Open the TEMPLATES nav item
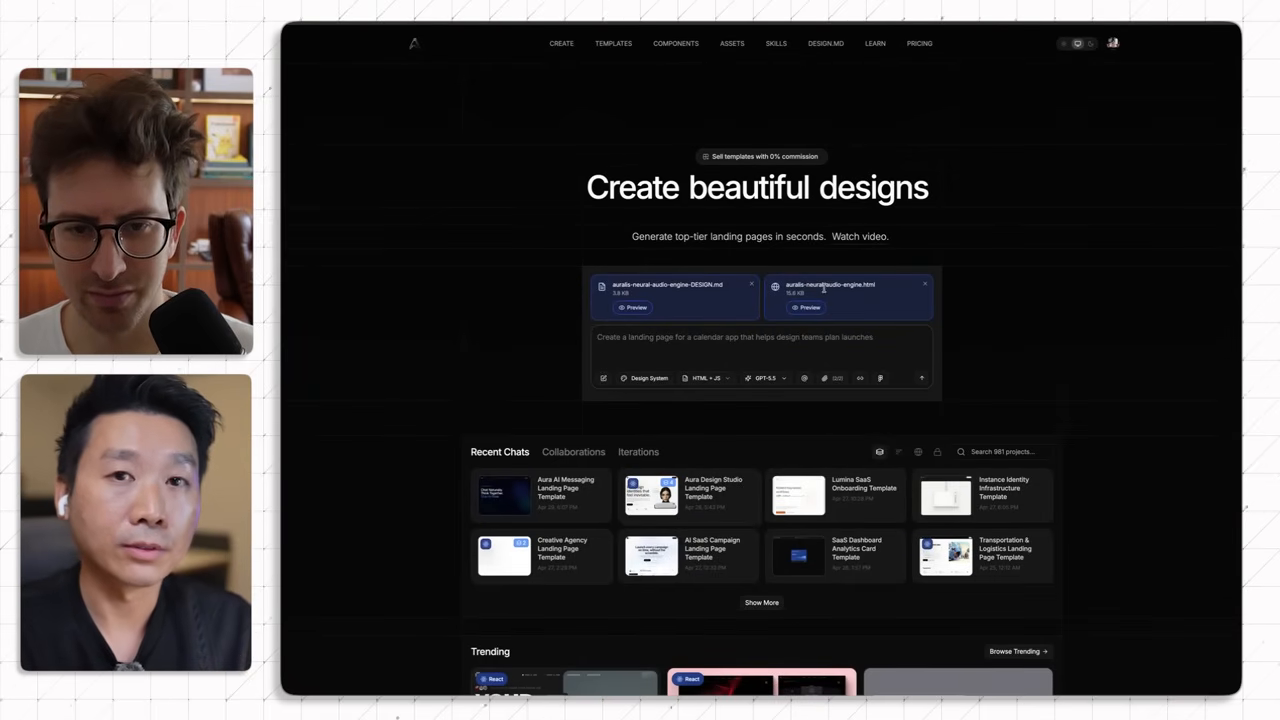 (613, 44)
